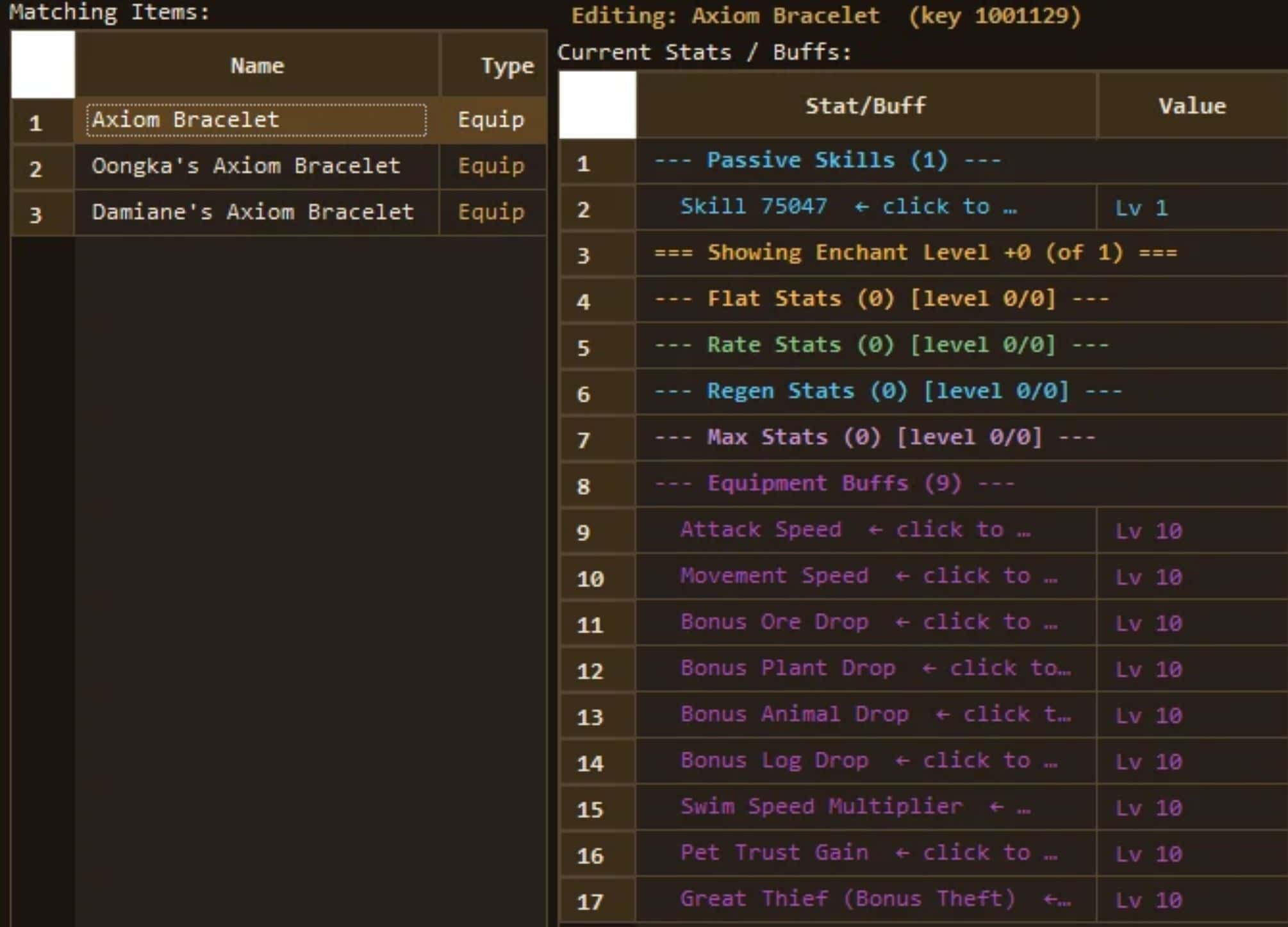Click the Name column header
Viewport: 1288px width, 927px height.
pos(257,65)
